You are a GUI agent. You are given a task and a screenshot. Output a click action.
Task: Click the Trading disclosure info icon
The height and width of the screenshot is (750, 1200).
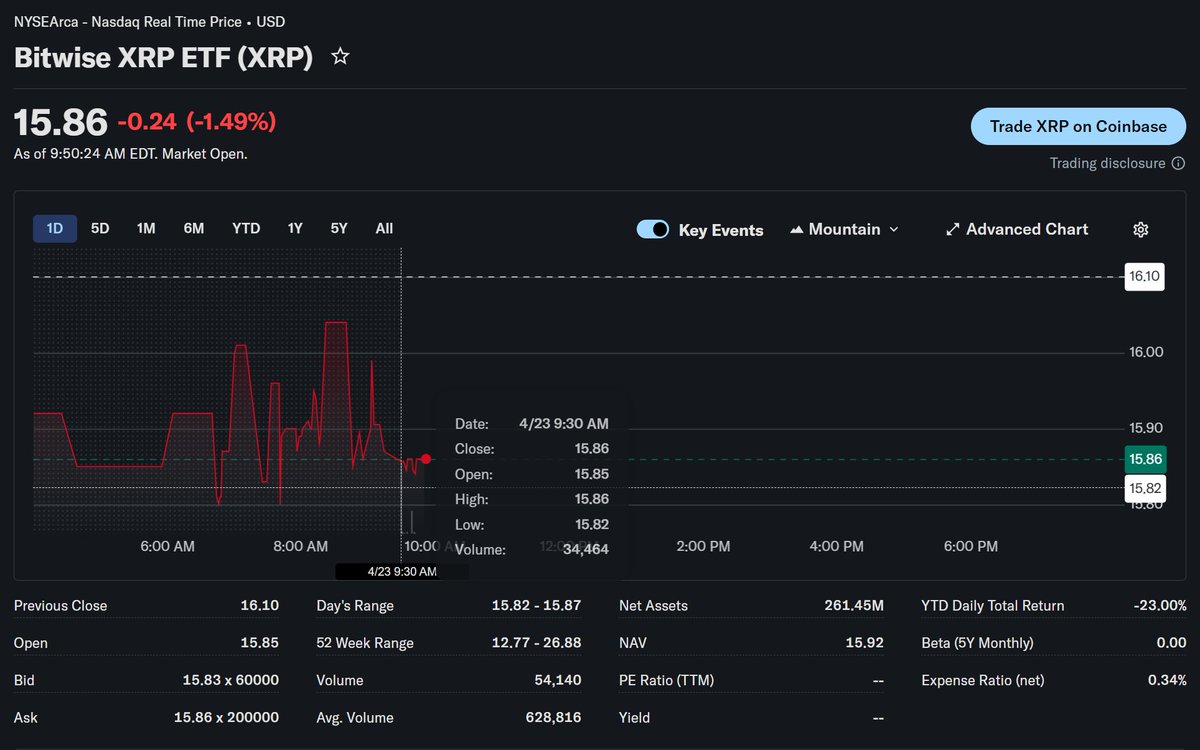[1179, 162]
